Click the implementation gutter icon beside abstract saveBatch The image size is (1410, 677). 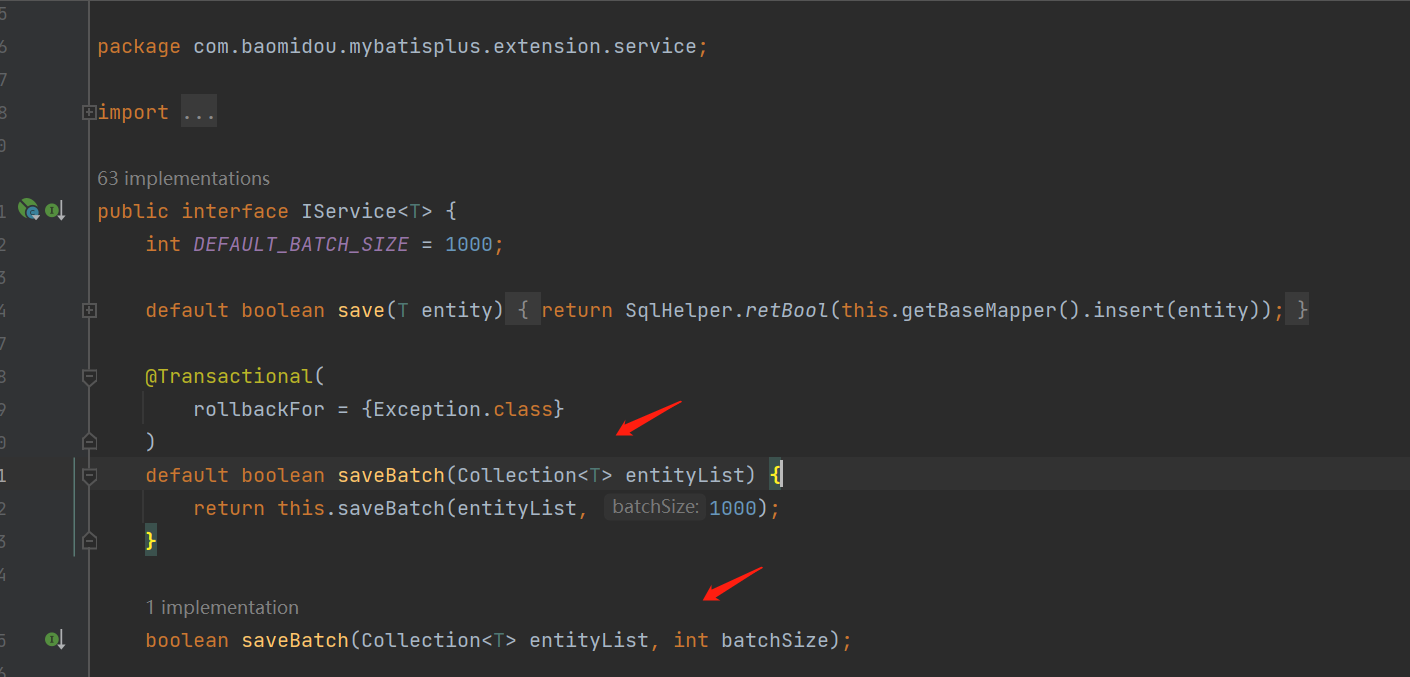[x=55, y=639]
